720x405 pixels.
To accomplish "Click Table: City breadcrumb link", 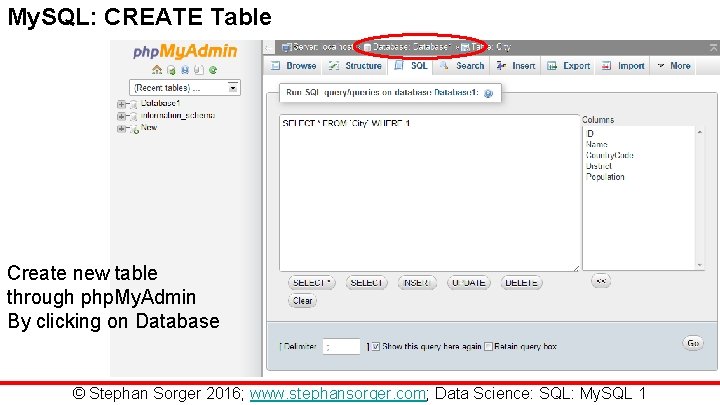I will (486, 47).
